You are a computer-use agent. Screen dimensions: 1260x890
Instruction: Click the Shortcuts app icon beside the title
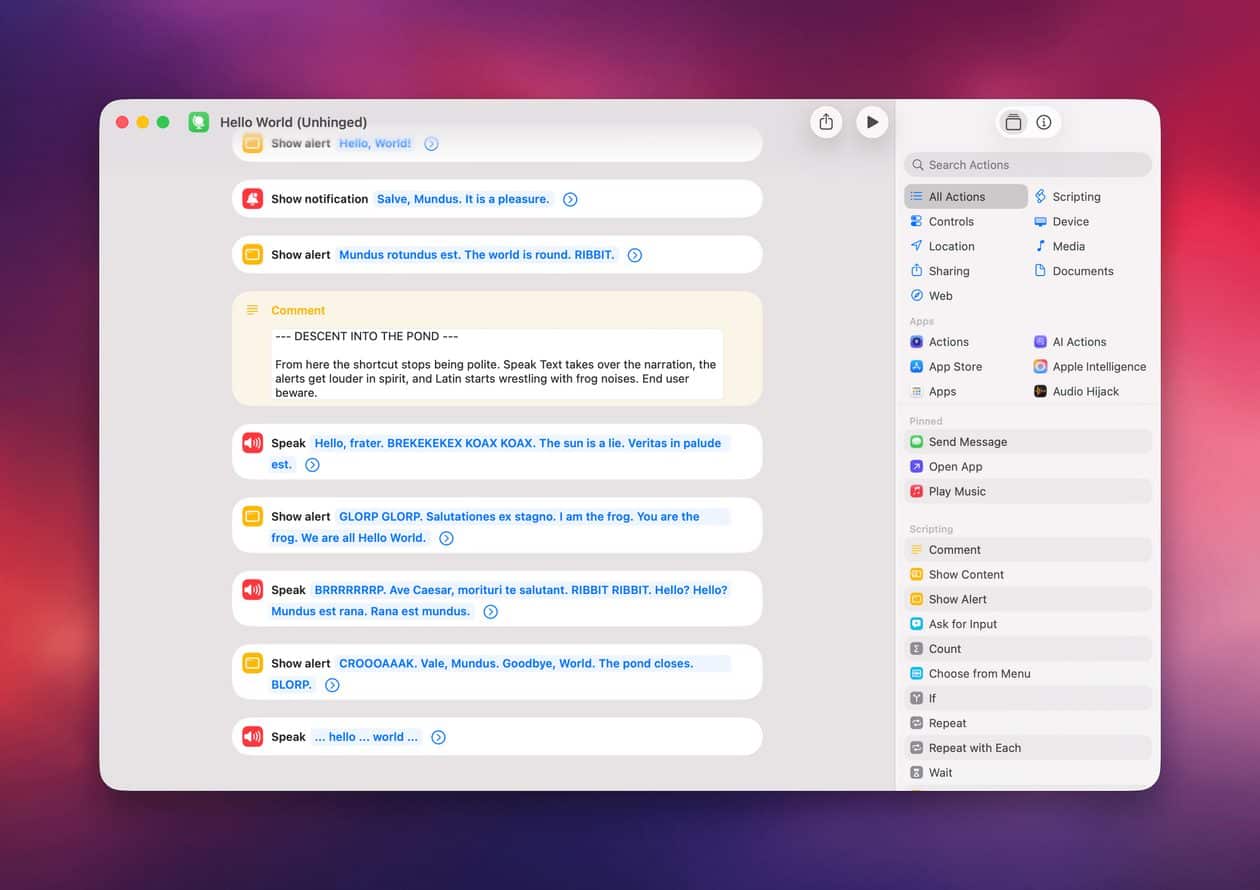199,122
